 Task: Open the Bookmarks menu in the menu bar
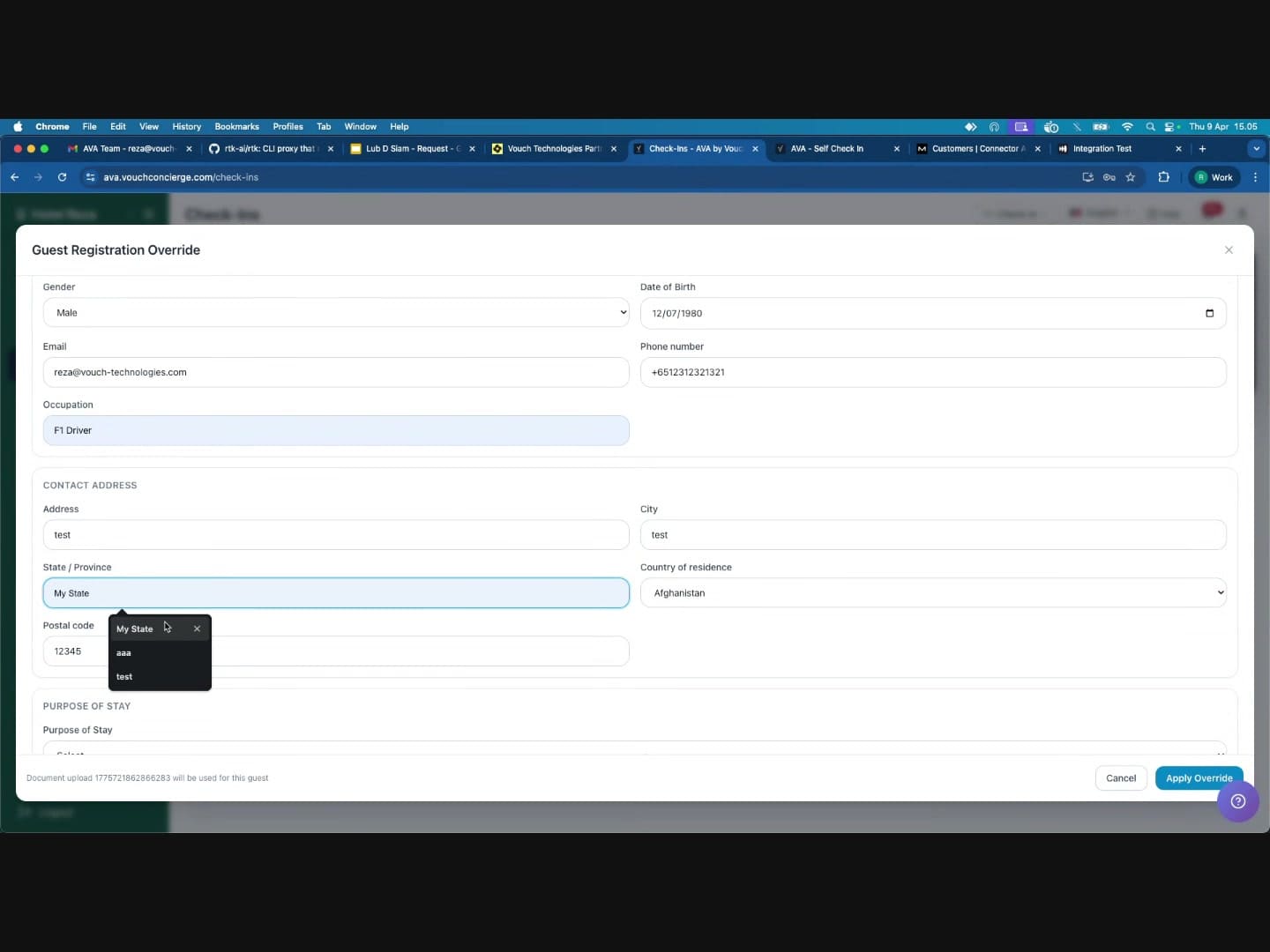point(235,126)
